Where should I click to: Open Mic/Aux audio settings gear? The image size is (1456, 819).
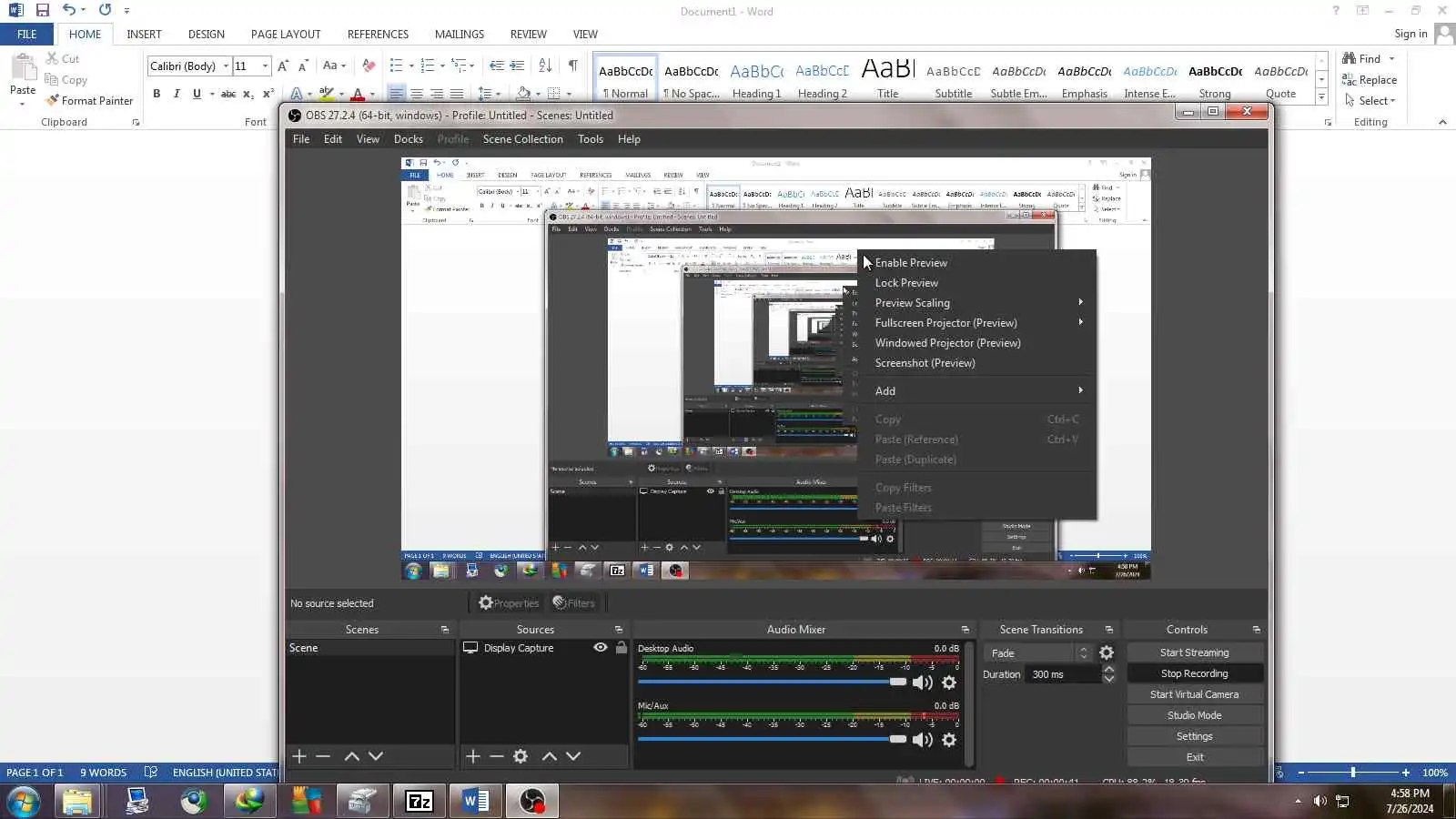tap(949, 740)
